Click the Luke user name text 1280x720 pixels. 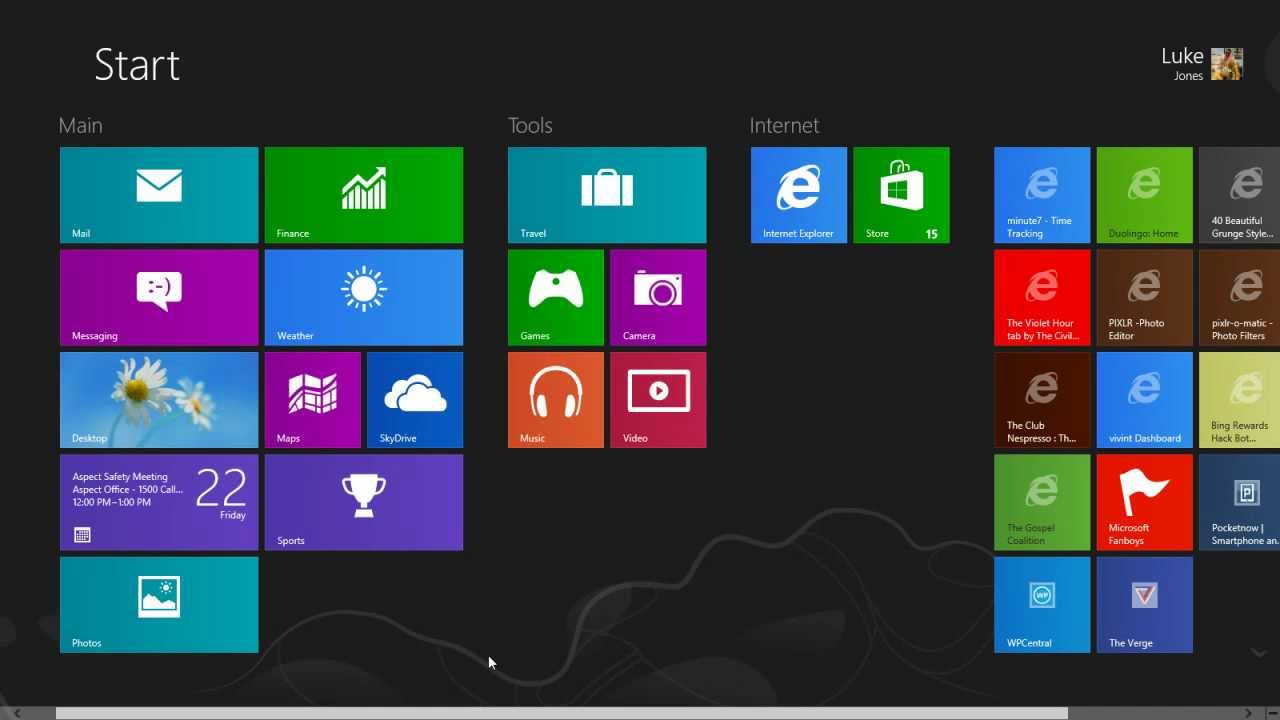point(1182,56)
